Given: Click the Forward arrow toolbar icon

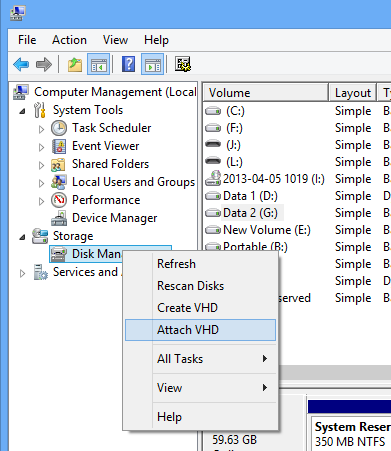Looking at the screenshot, I should (x=44, y=64).
